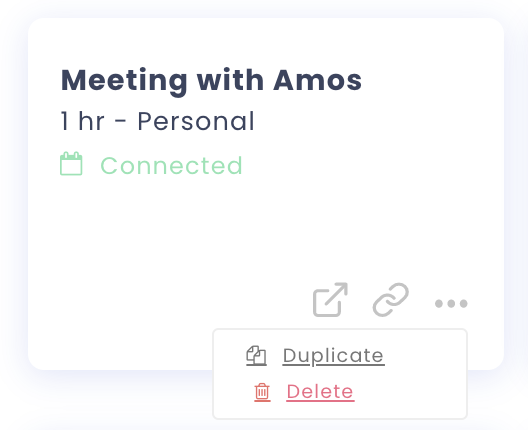Click the 1 hr duration text
The width and height of the screenshot is (528, 430).
pos(82,121)
